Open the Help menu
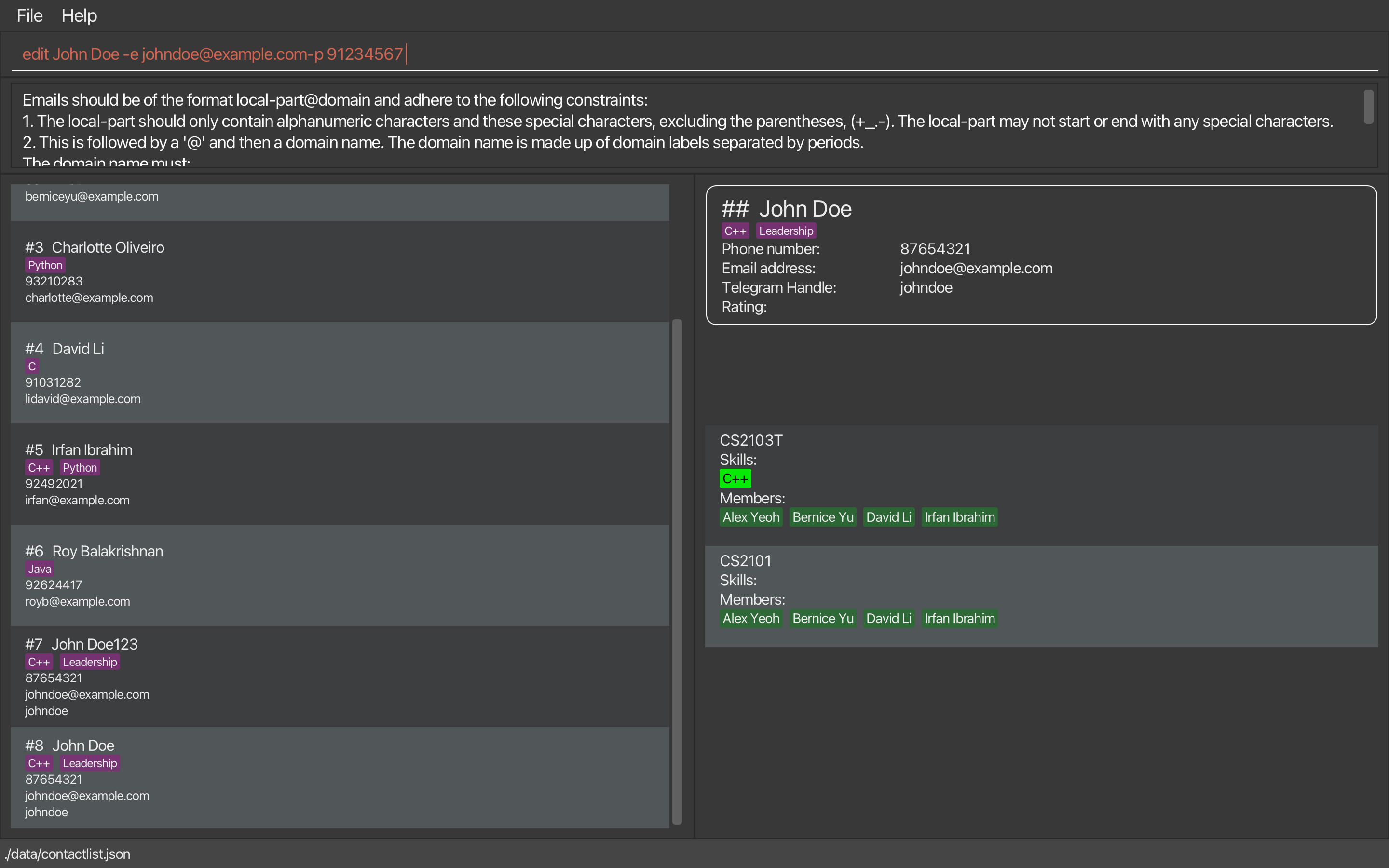 80,16
